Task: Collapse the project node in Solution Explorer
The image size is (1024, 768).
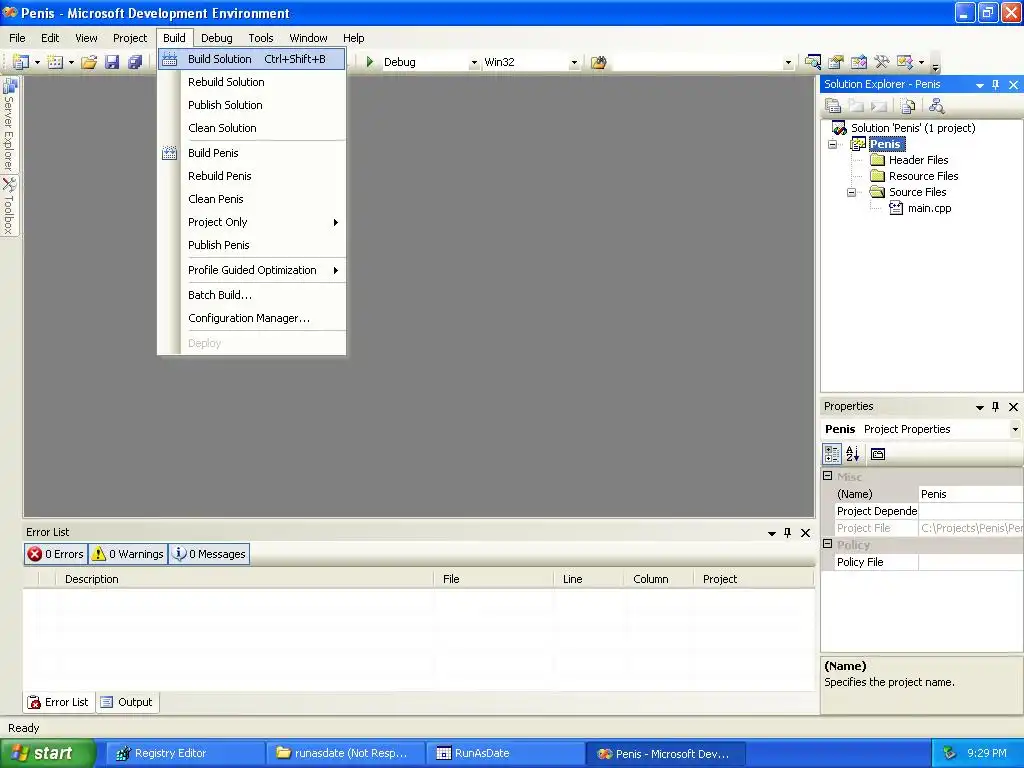Action: tap(833, 144)
